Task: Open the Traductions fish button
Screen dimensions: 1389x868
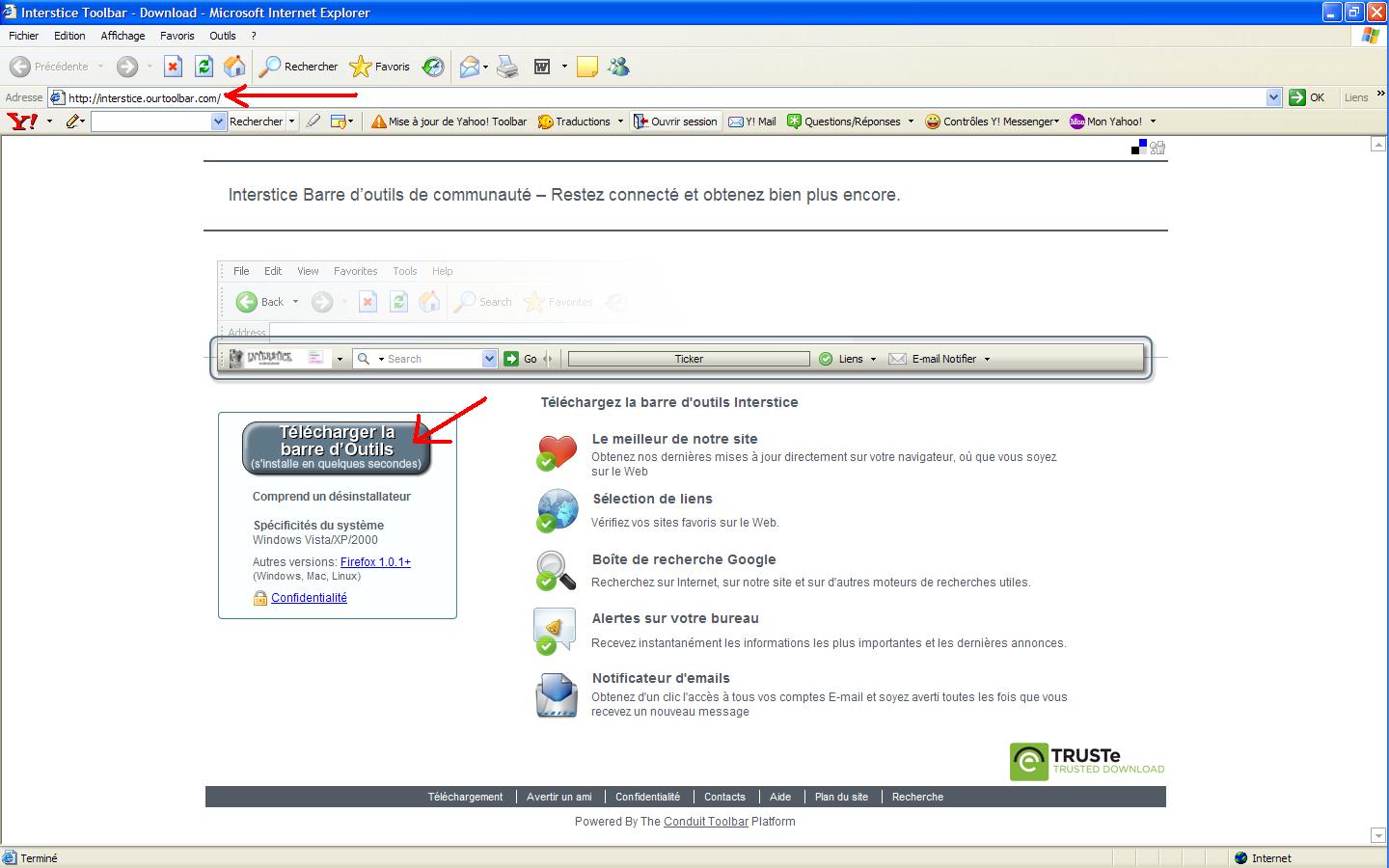Action: 575,122
